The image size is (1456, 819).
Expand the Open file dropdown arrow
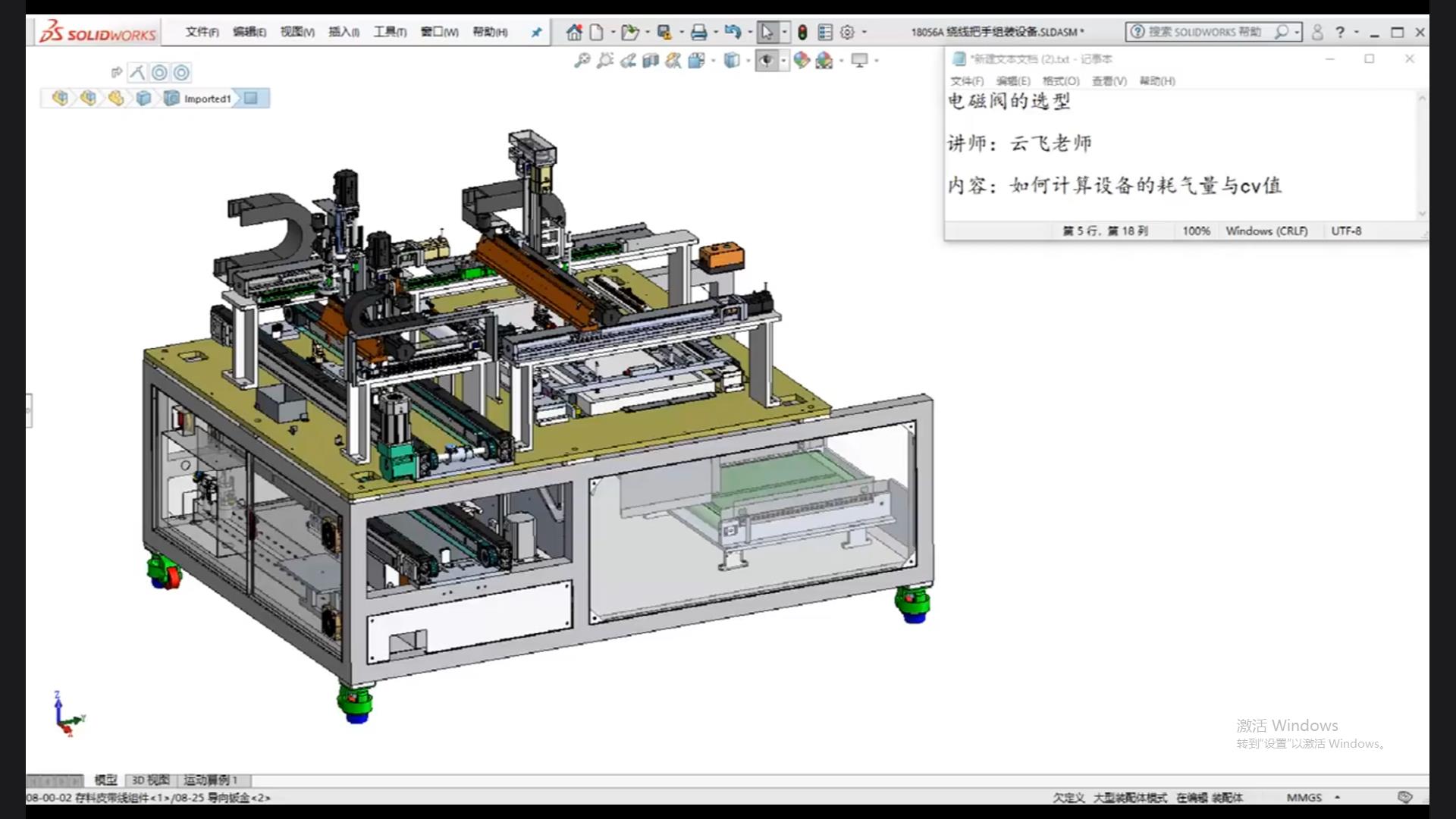[x=647, y=32]
